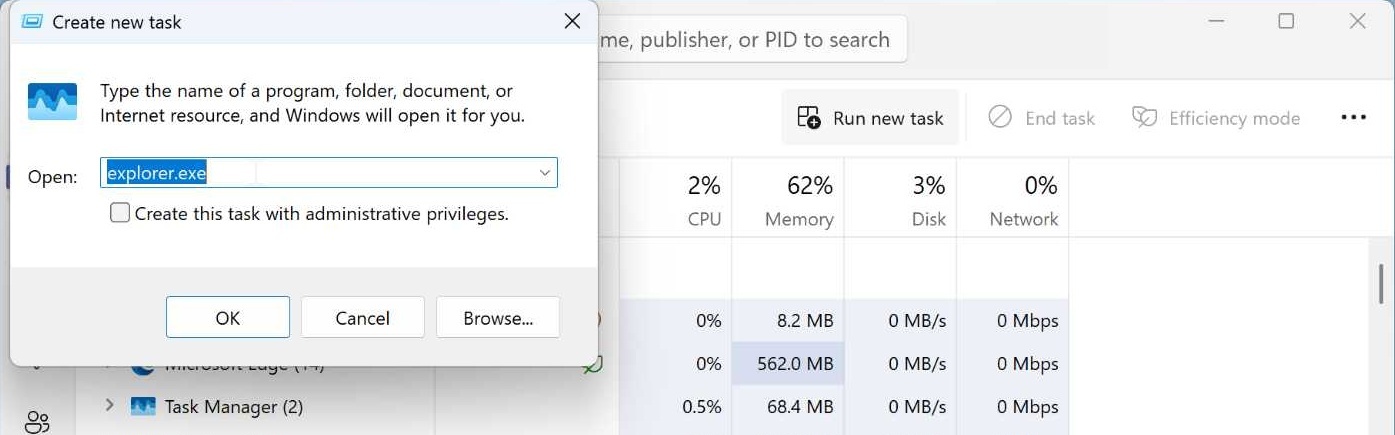Viewport: 1395px width, 435px height.
Task: Open the Open field dropdown arrow
Action: coord(545,173)
